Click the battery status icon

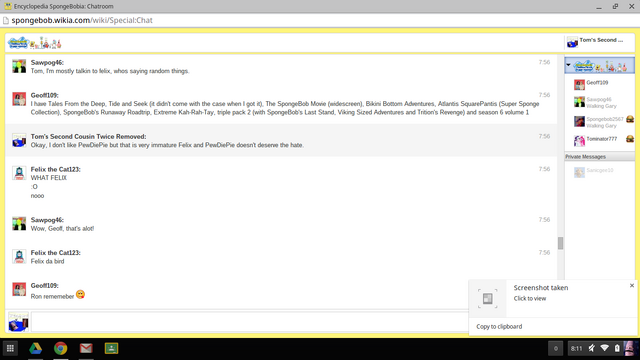coord(617,348)
